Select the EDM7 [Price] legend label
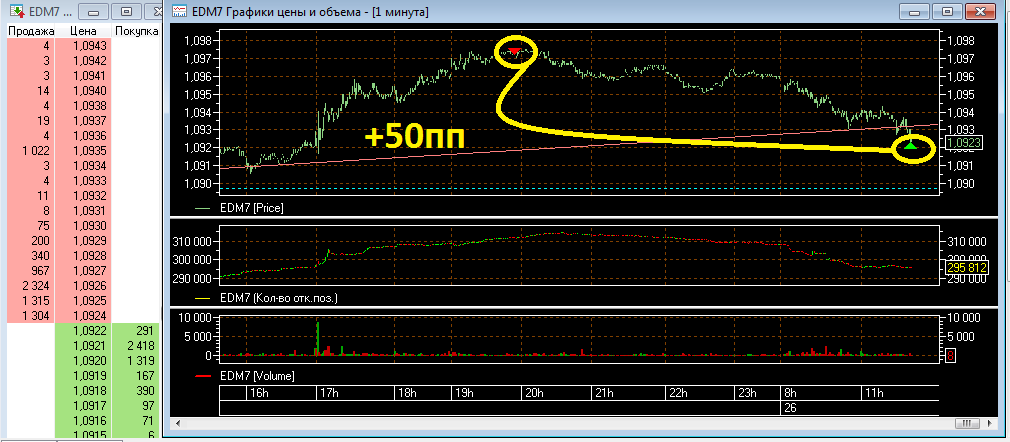 (252, 208)
